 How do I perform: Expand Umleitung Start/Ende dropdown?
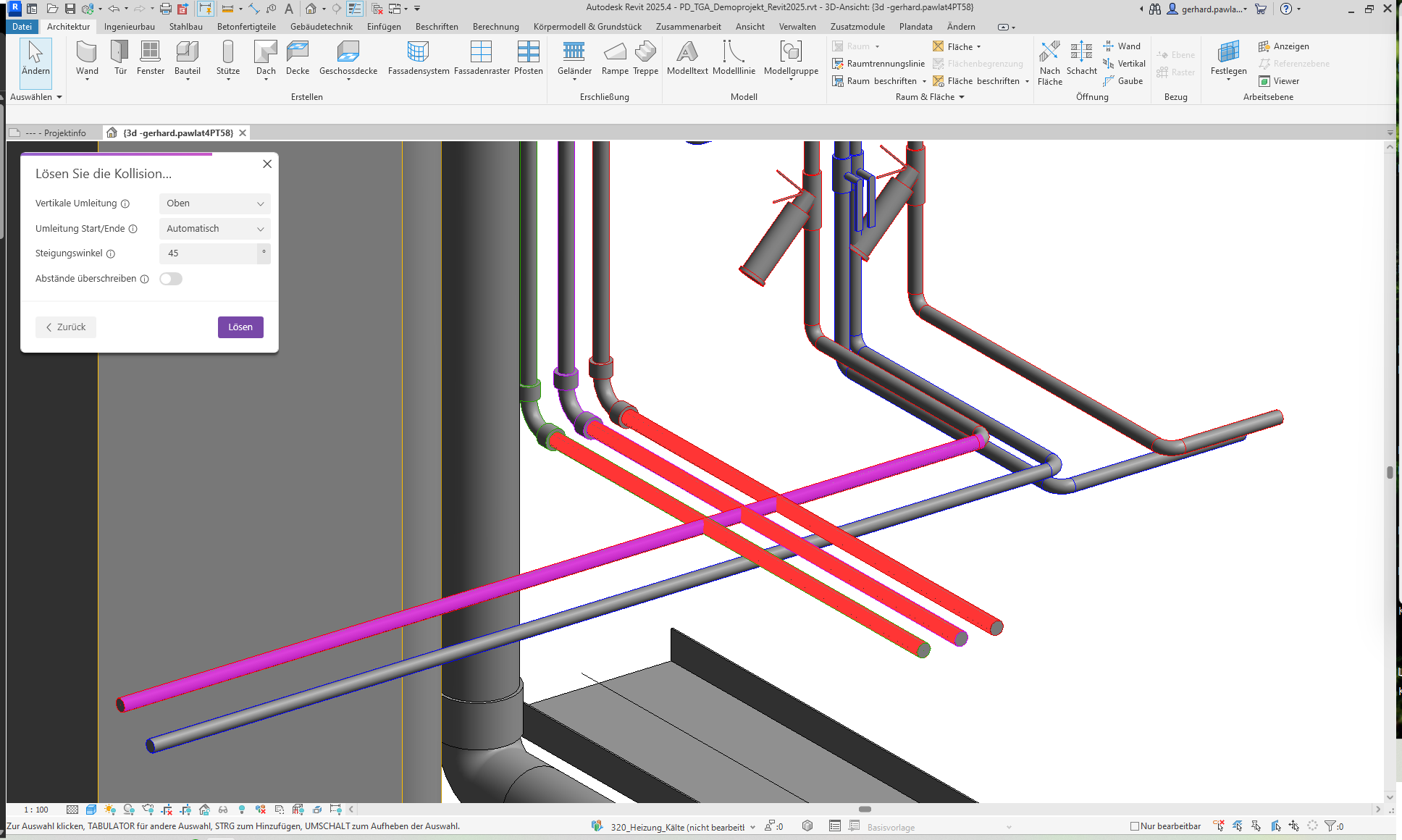214,229
